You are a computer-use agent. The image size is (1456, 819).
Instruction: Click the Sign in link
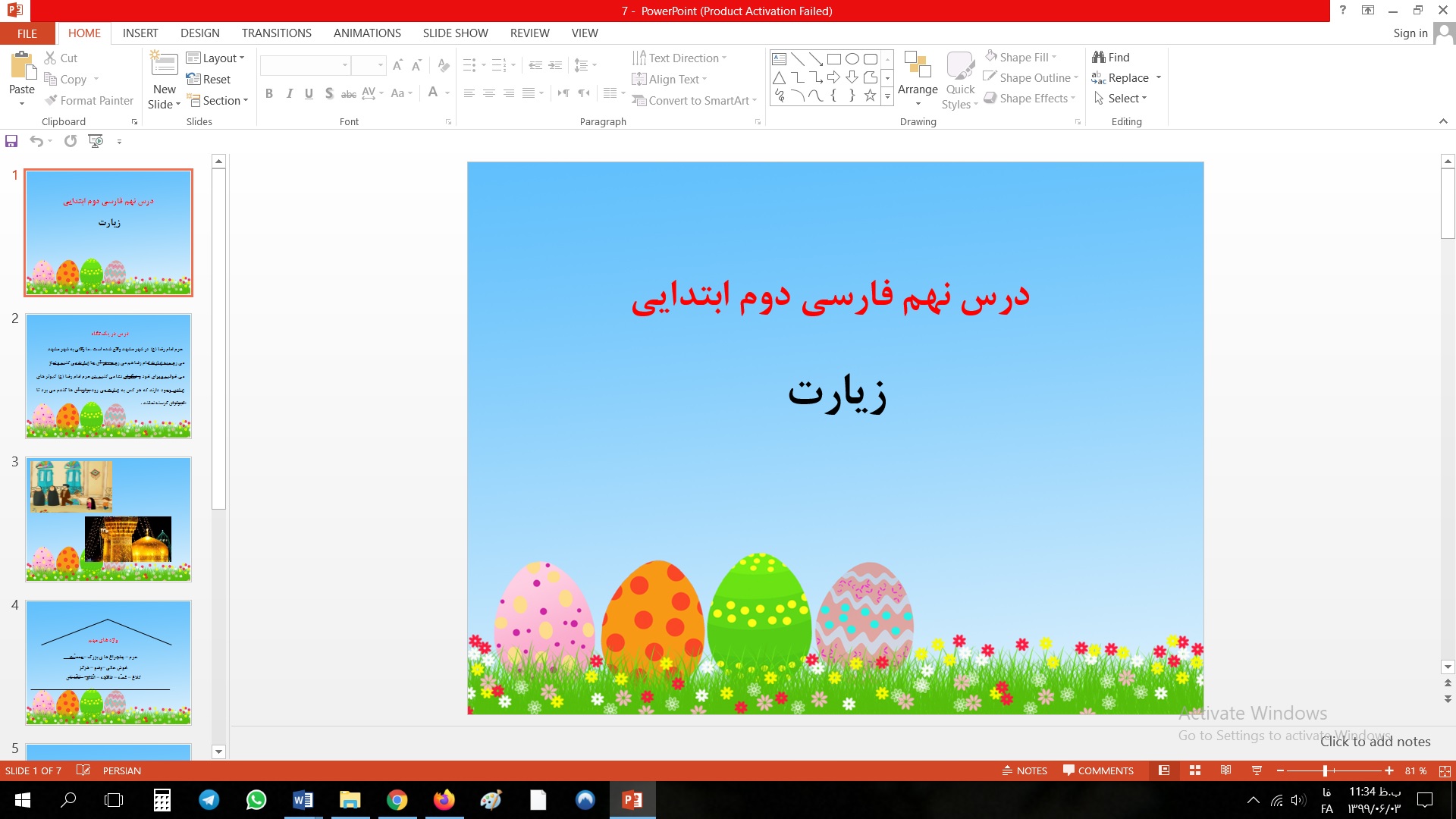pos(1410,33)
